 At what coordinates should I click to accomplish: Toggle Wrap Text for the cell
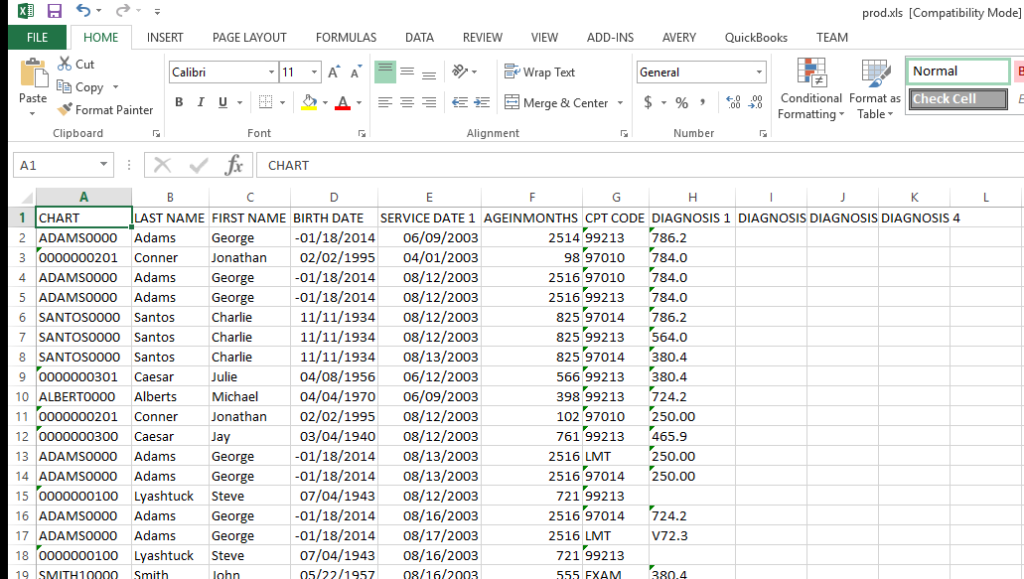(540, 72)
